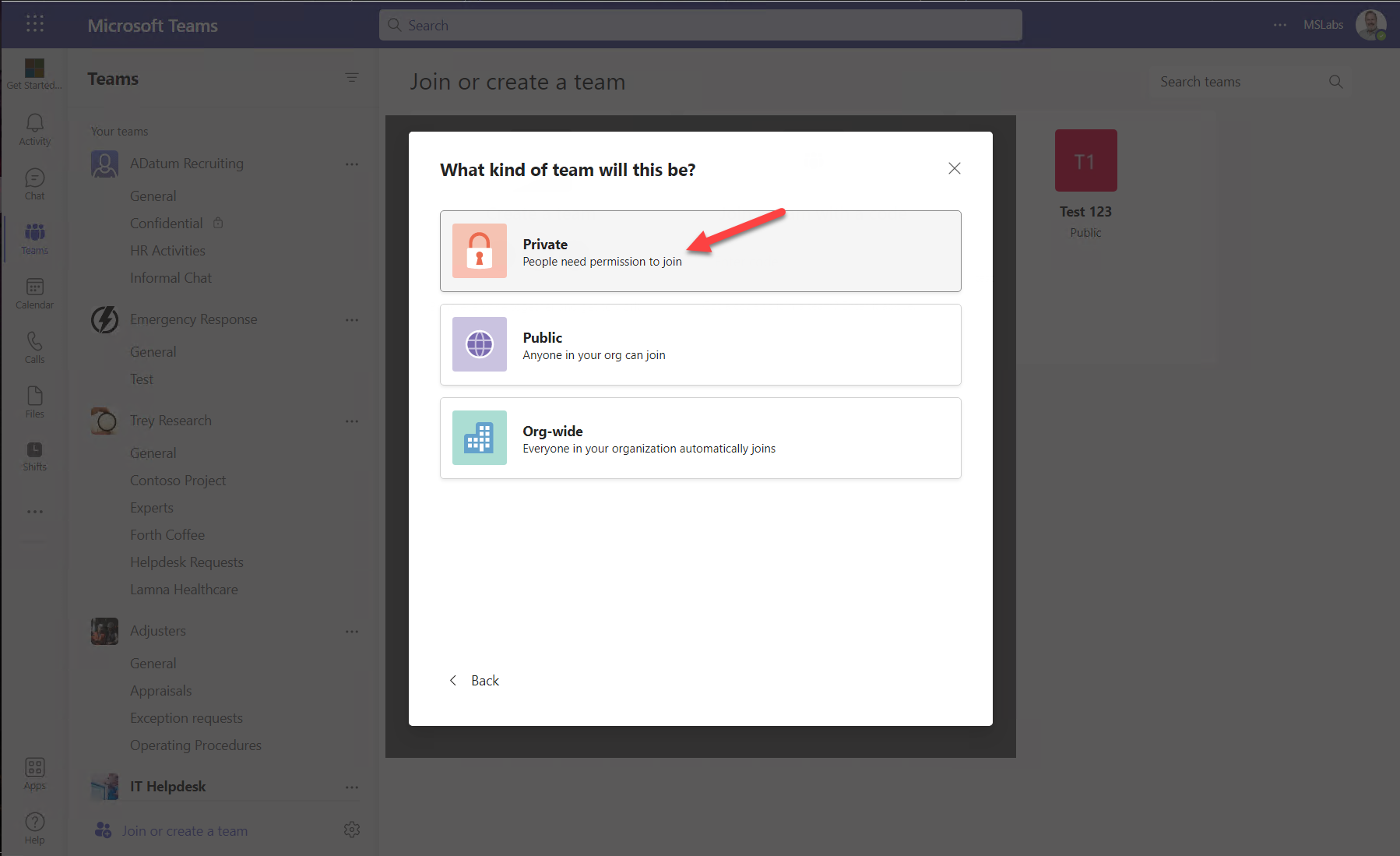Open Test channel under Emergency Response
This screenshot has width=1400, height=856.
(142, 379)
